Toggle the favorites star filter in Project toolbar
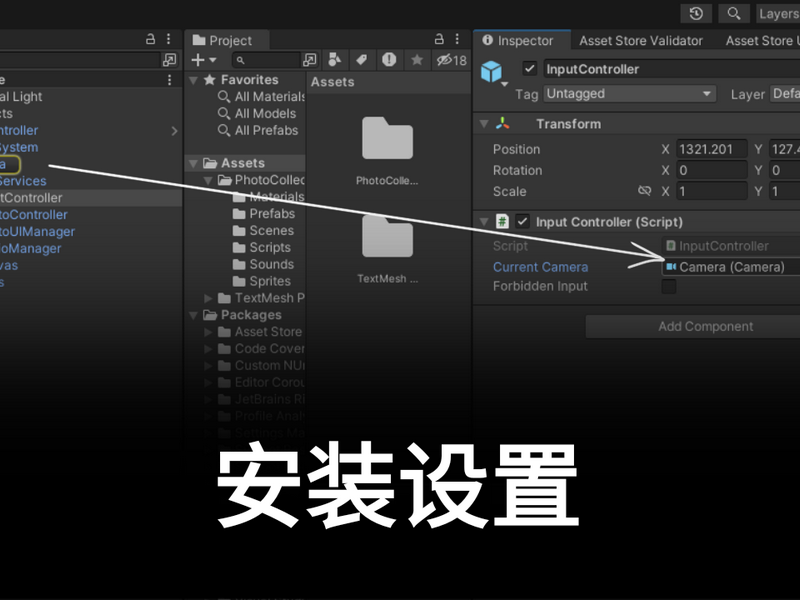Viewport: 800px width, 600px height. point(417,60)
